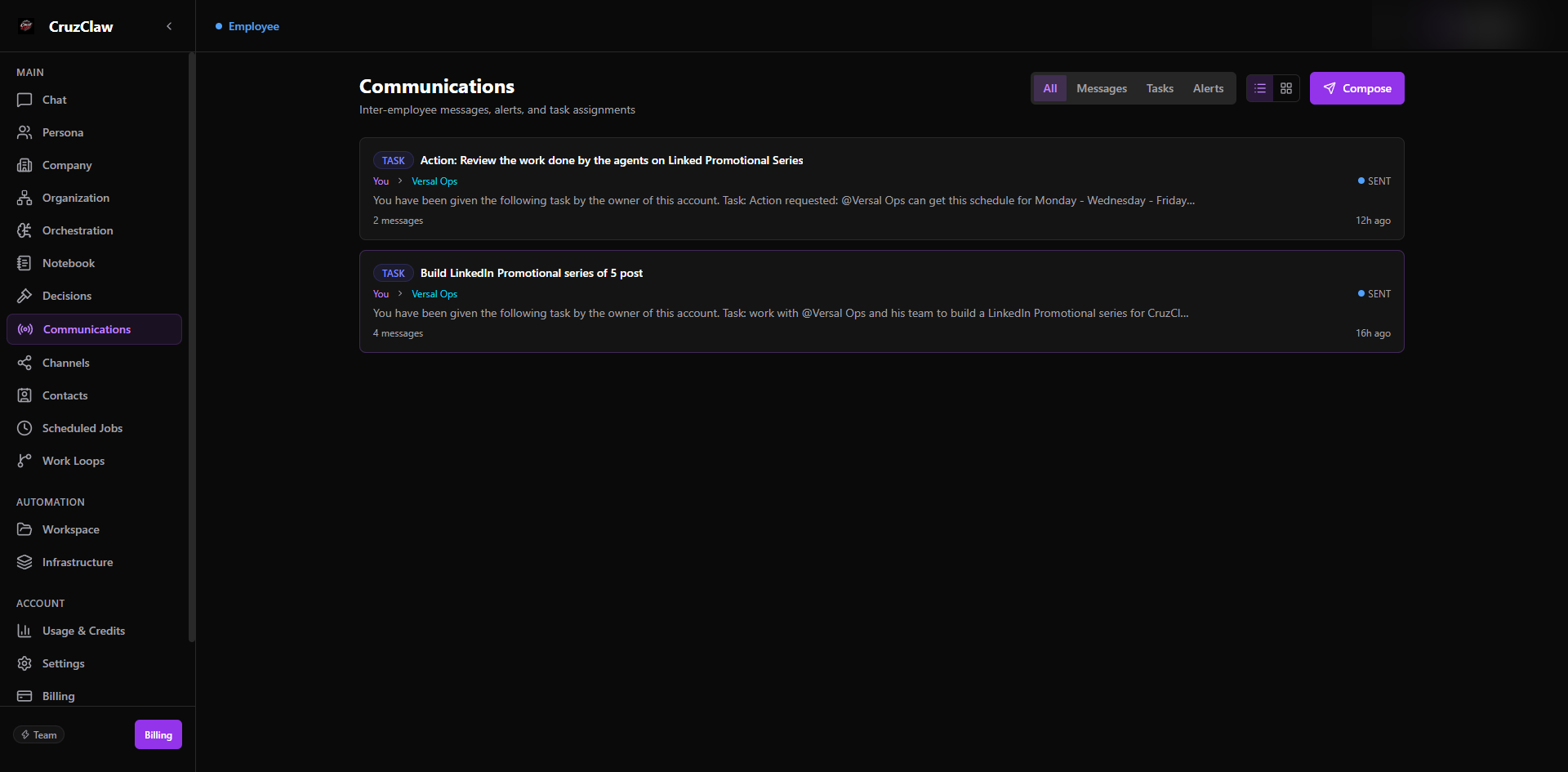Click 'You' sender in LinkedIn series task
The height and width of the screenshot is (772, 1568).
point(381,294)
